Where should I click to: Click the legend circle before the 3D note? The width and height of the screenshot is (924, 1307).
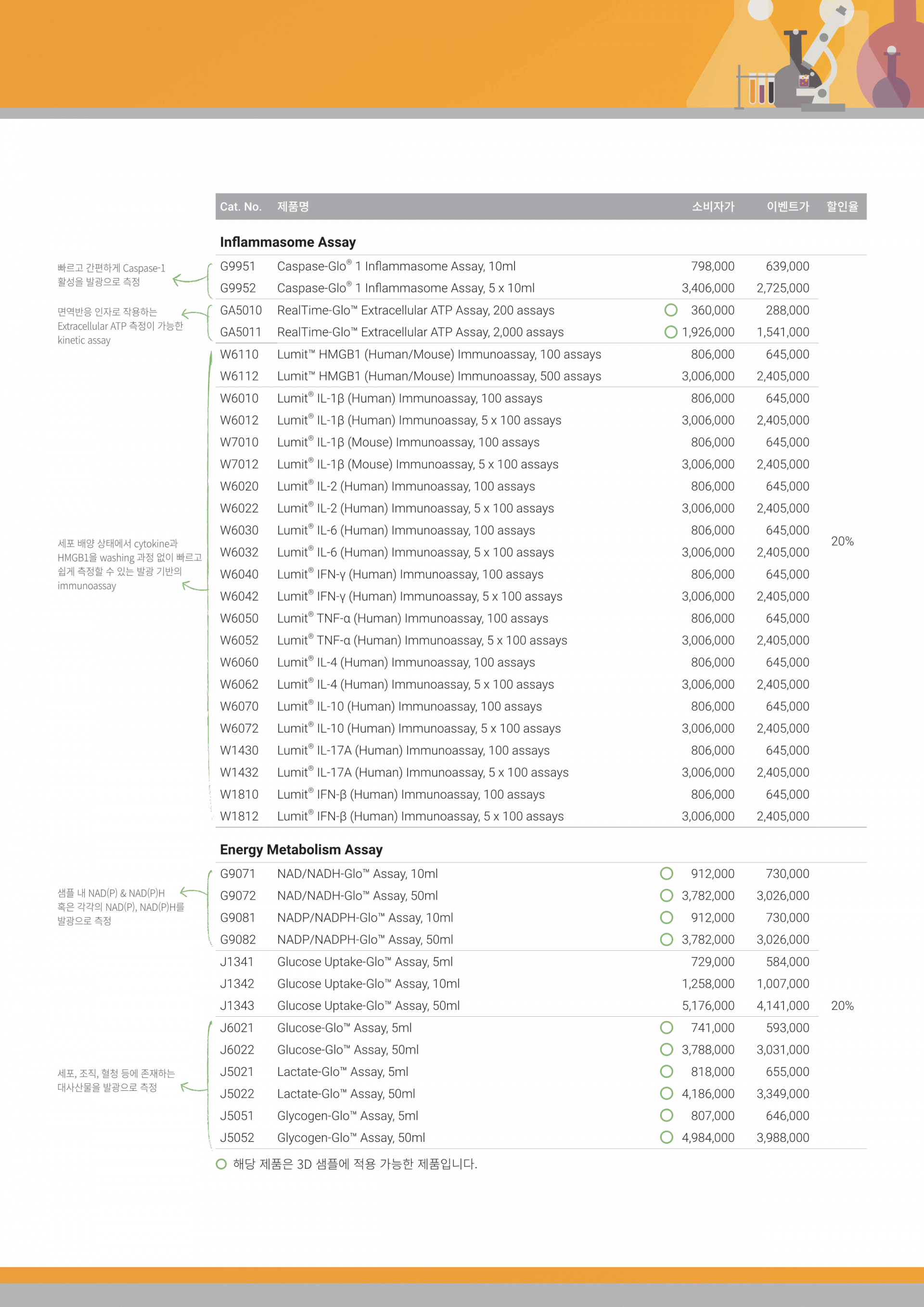click(221, 1164)
